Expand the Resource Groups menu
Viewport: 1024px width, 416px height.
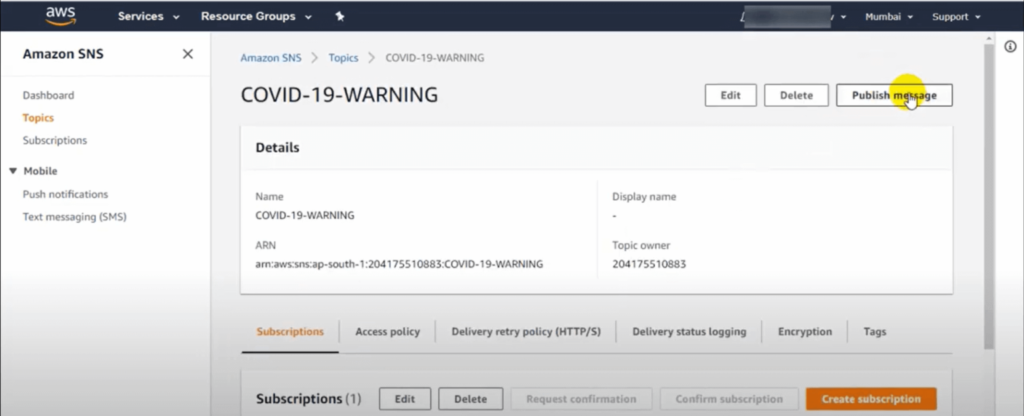click(256, 16)
